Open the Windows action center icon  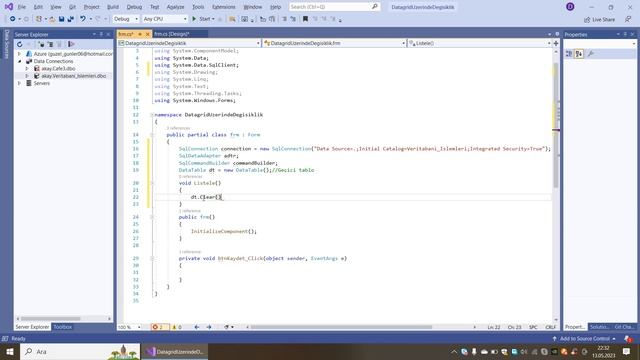point(627,351)
